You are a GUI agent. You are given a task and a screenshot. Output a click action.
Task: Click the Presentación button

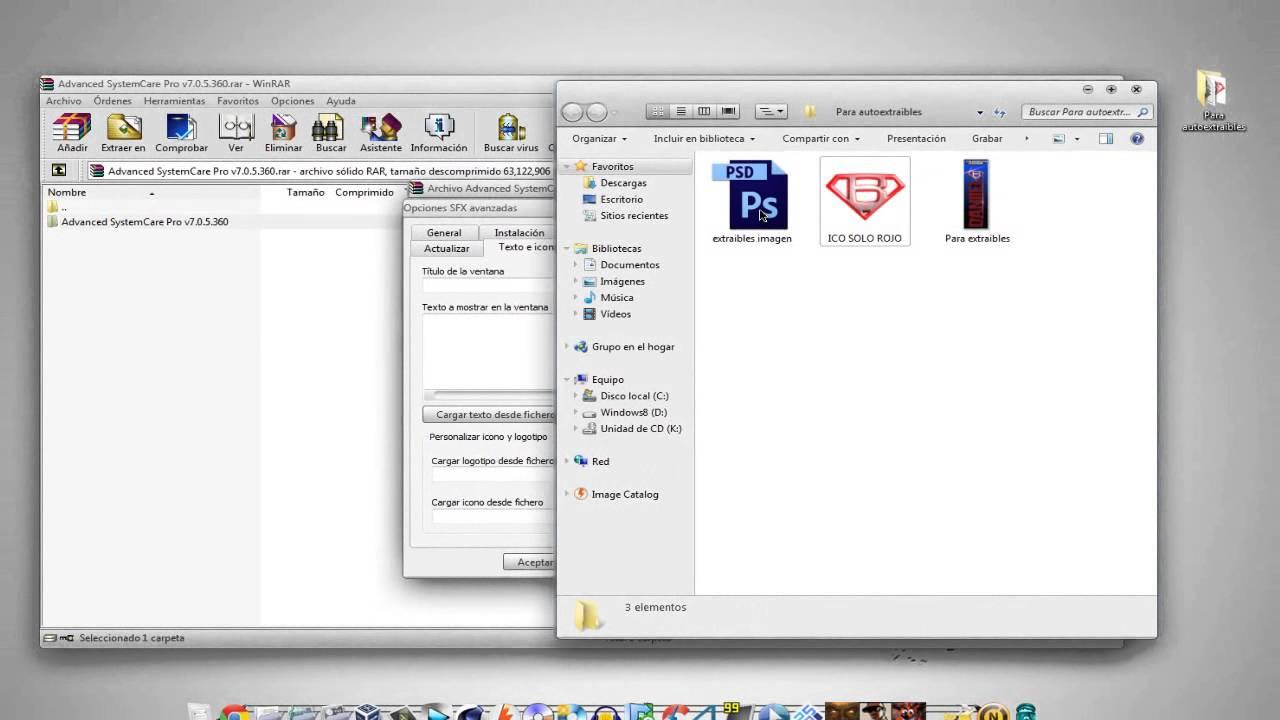(x=916, y=139)
